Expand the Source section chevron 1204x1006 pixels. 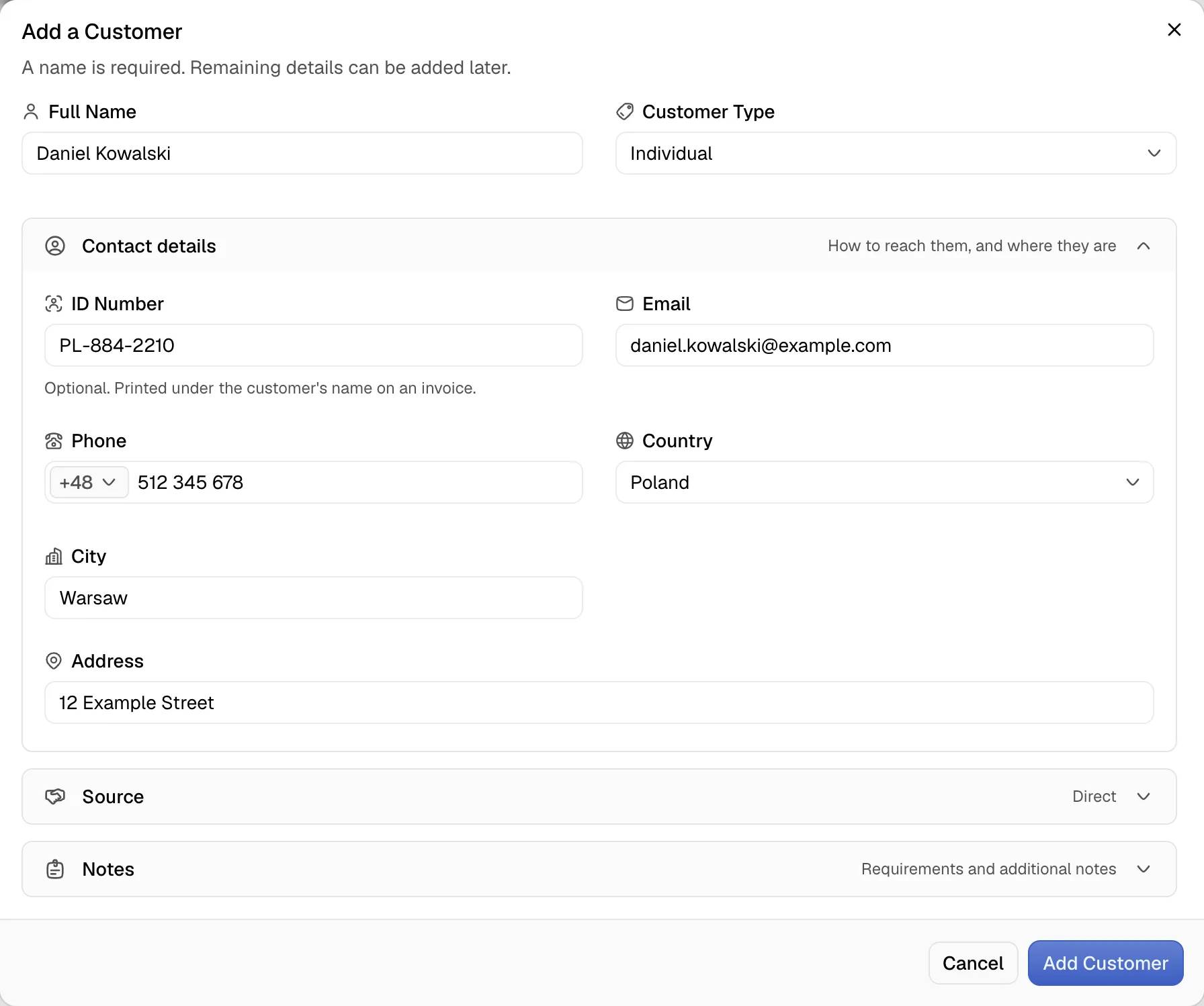click(x=1144, y=796)
